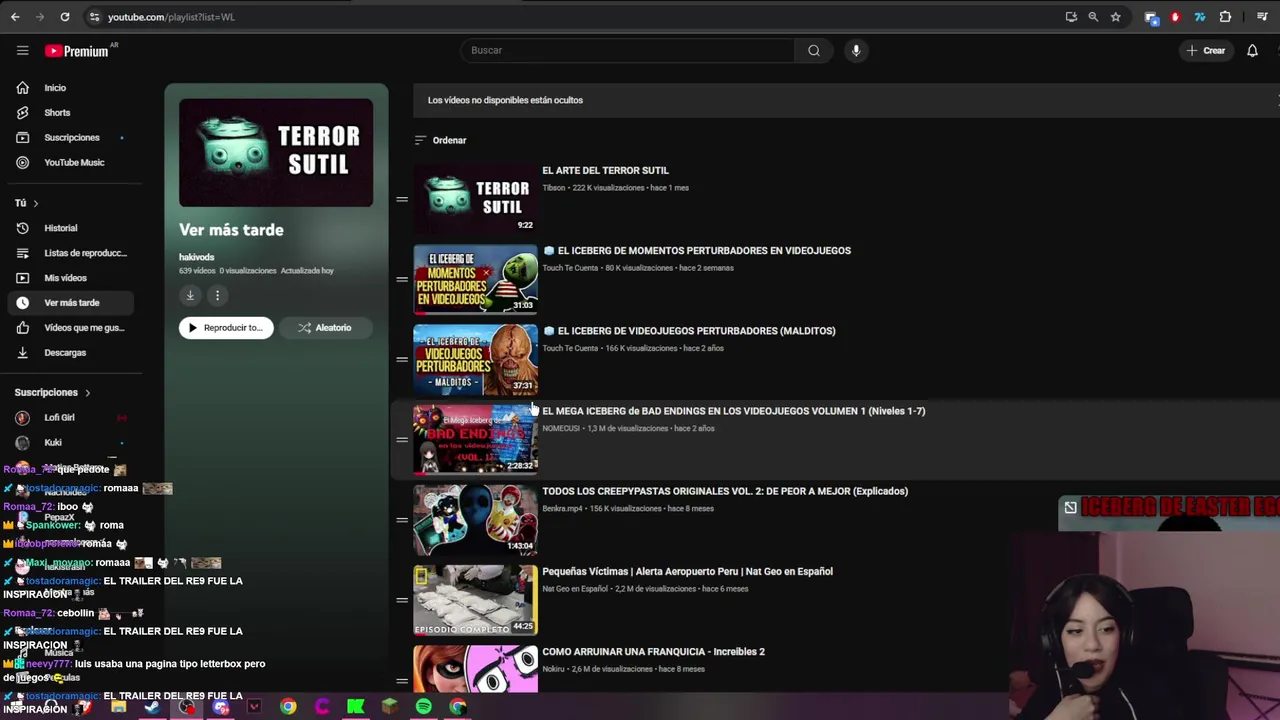The height and width of the screenshot is (720, 1280).
Task: Open the Kuki subscription
Action: [70, 443]
